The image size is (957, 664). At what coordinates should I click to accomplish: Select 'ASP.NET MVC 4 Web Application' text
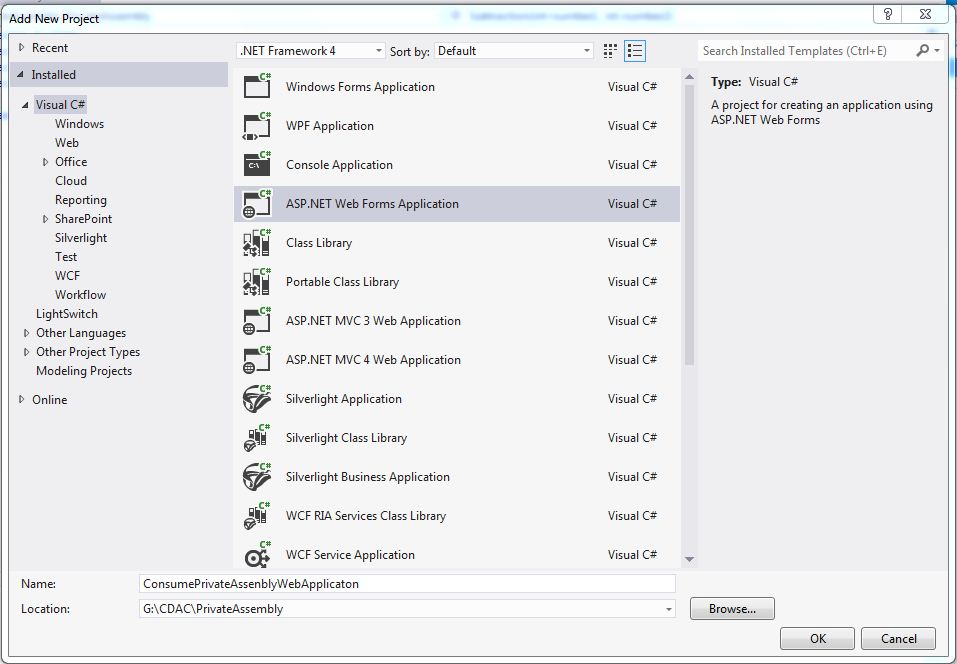point(373,360)
